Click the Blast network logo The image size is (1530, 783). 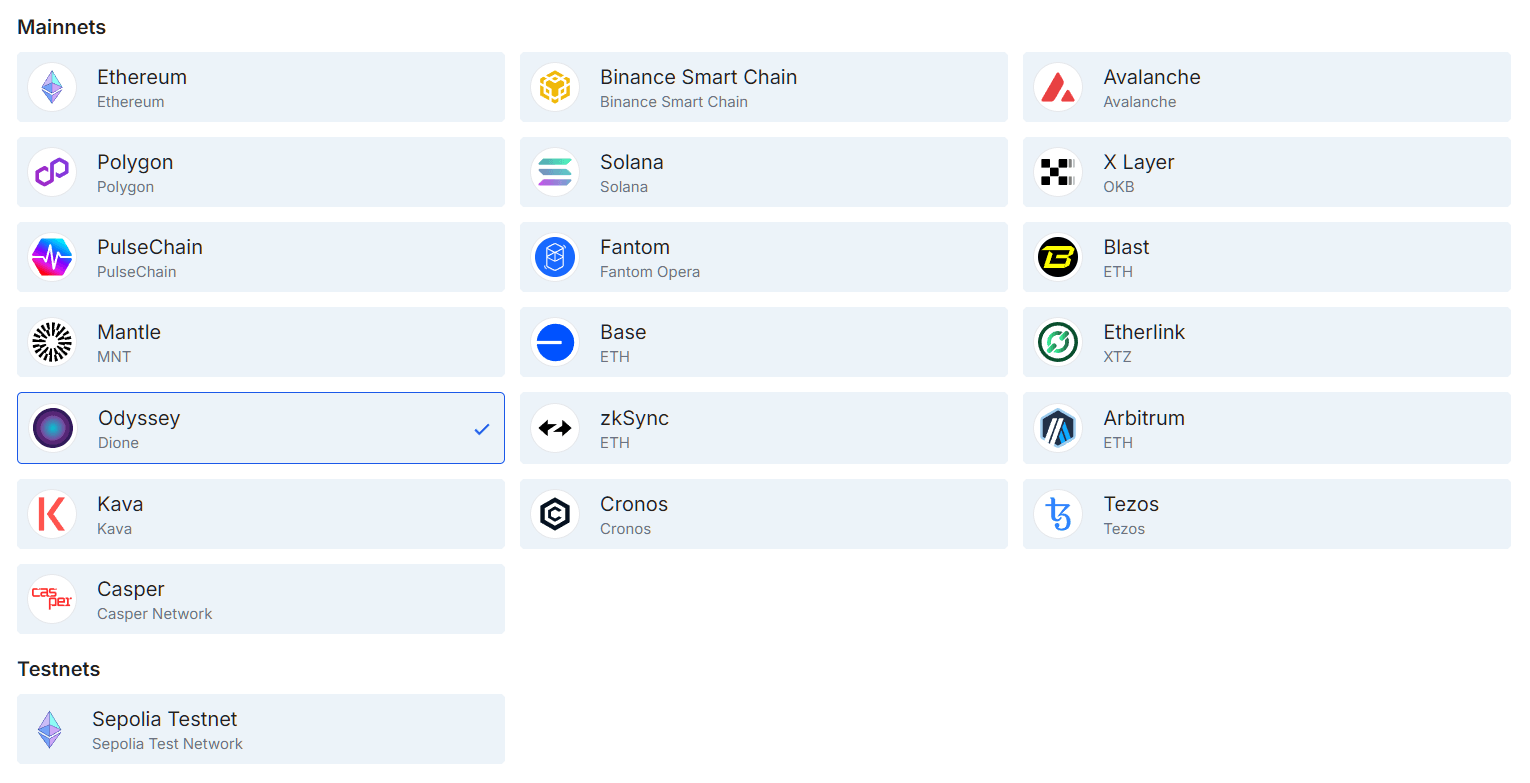coord(1058,257)
